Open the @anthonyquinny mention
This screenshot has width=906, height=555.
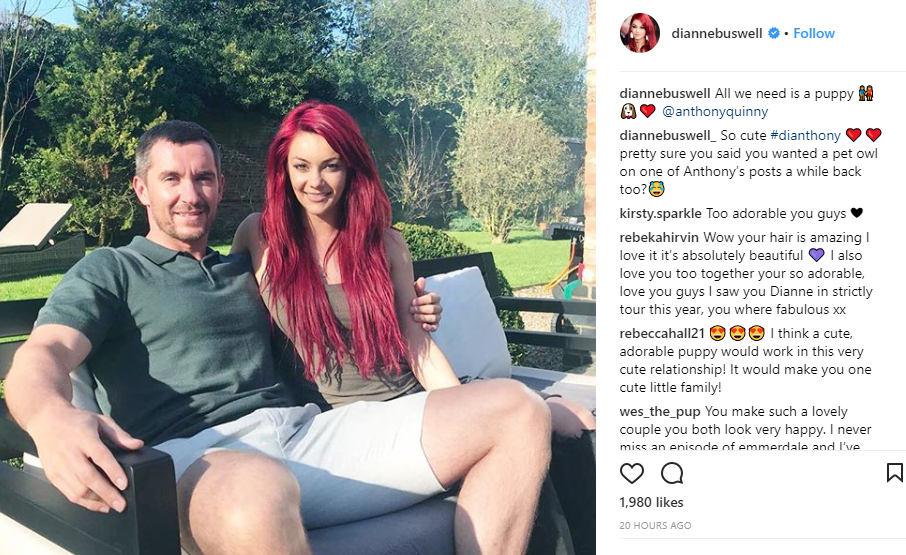coord(715,111)
